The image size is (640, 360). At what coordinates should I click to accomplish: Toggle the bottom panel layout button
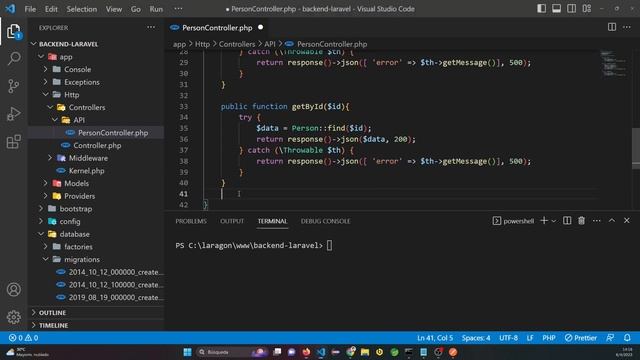[x=556, y=9]
